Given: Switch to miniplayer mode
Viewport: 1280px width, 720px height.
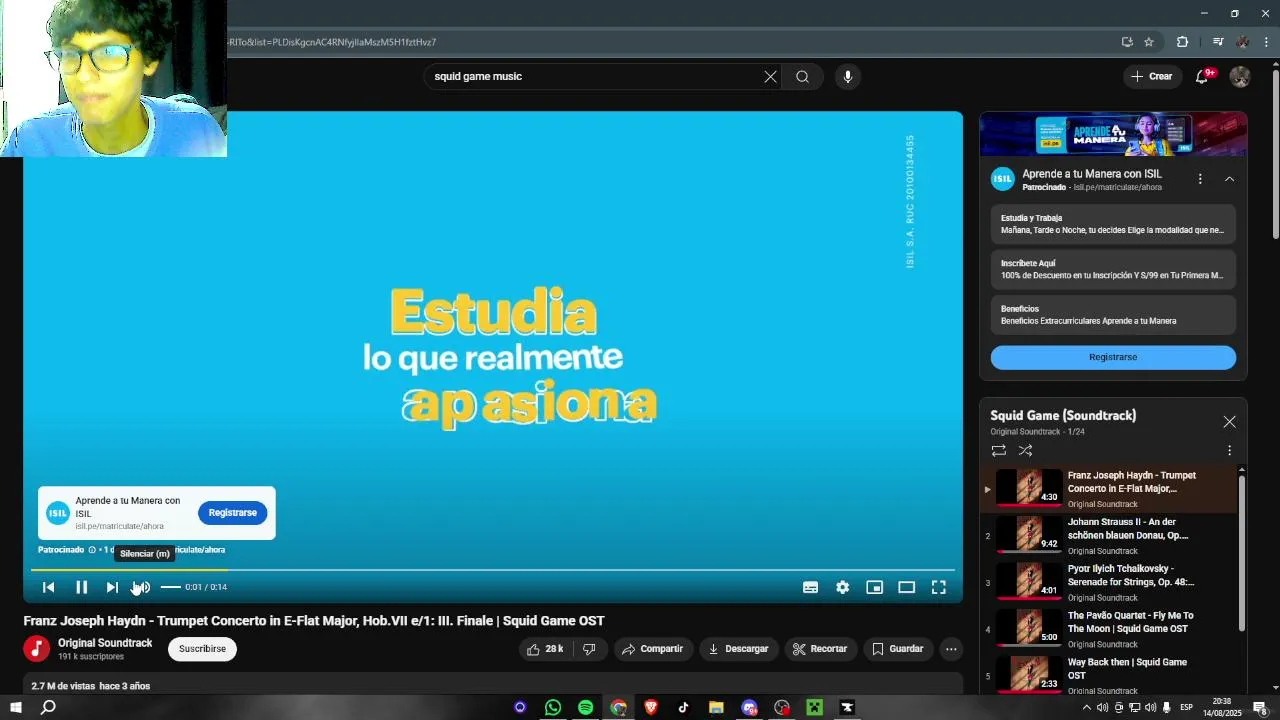Looking at the screenshot, I should pyautogui.click(x=874, y=588).
